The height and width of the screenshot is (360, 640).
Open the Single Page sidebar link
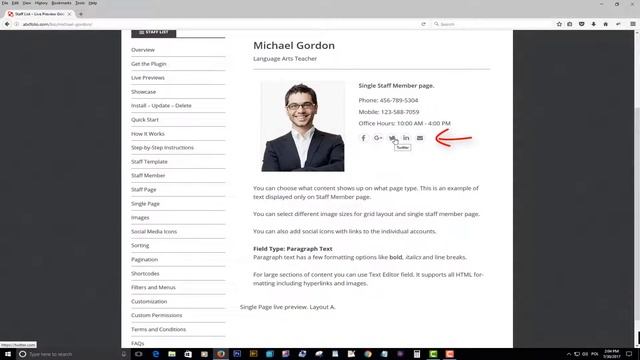tap(145, 203)
